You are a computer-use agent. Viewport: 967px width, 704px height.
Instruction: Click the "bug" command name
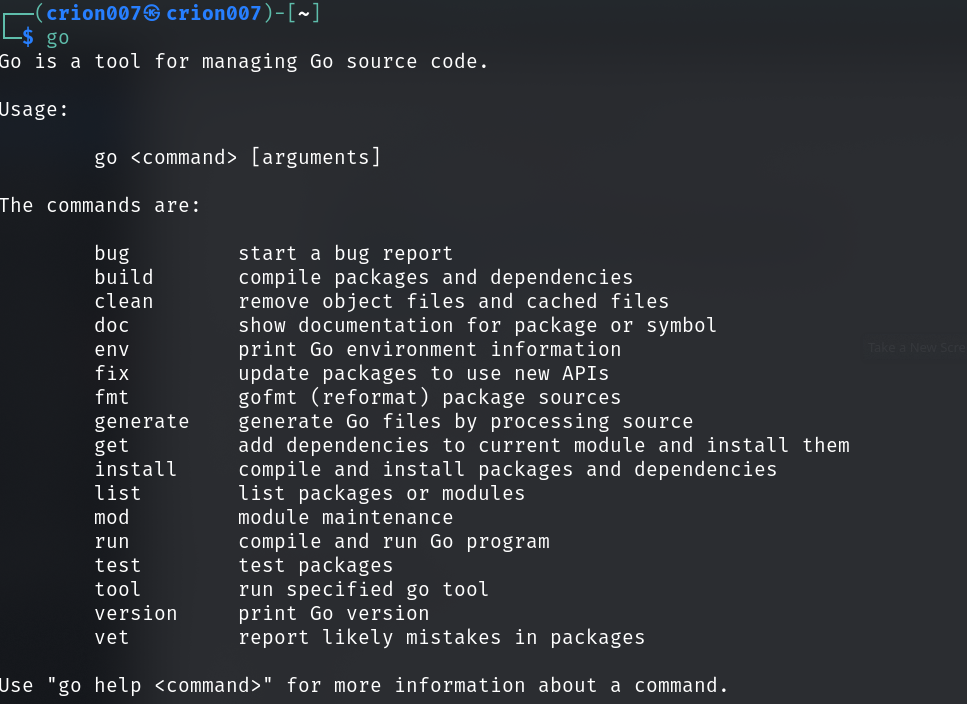coord(112,253)
